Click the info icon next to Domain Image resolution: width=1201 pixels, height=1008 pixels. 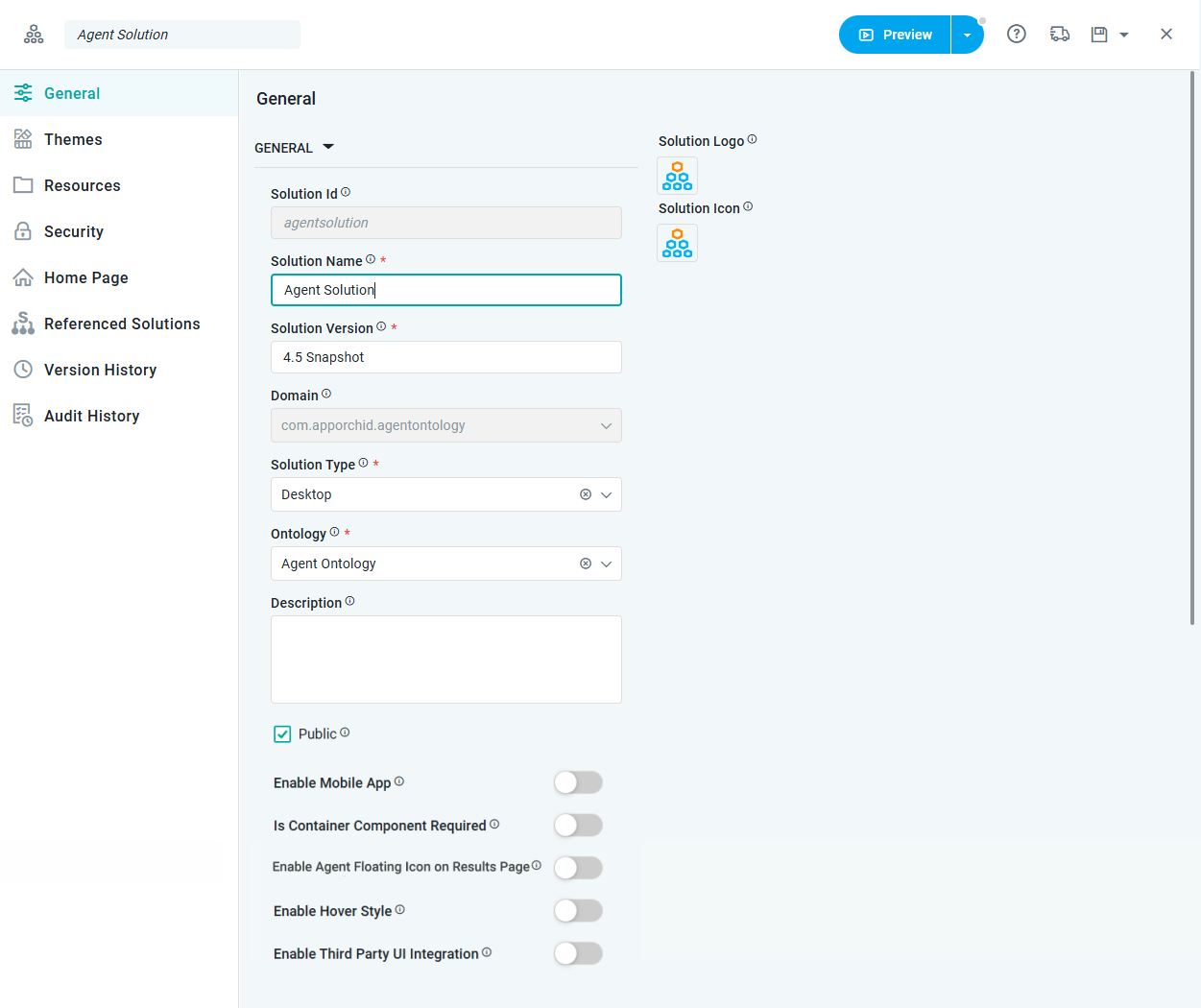click(326, 394)
